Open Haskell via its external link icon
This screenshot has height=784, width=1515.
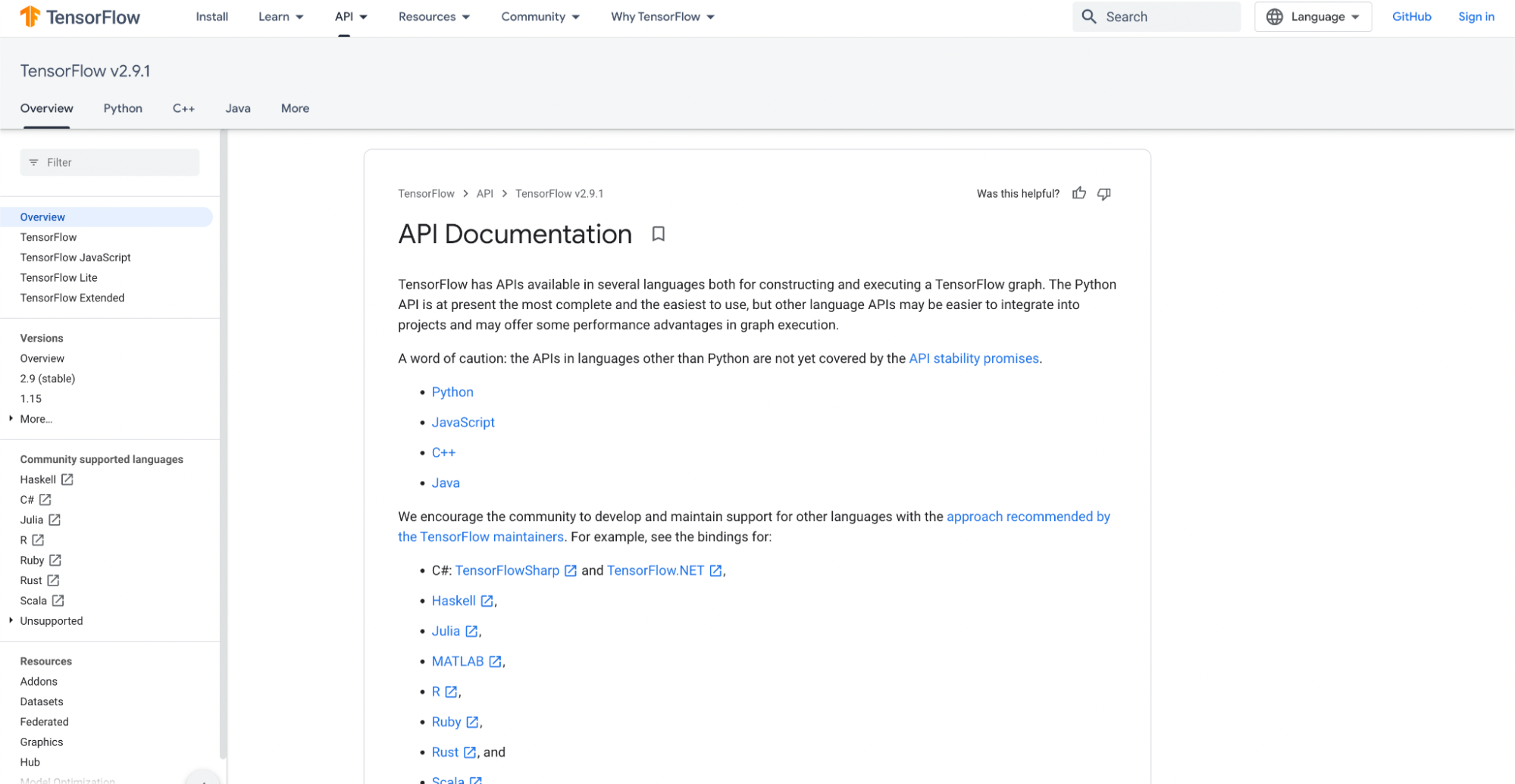pos(487,600)
